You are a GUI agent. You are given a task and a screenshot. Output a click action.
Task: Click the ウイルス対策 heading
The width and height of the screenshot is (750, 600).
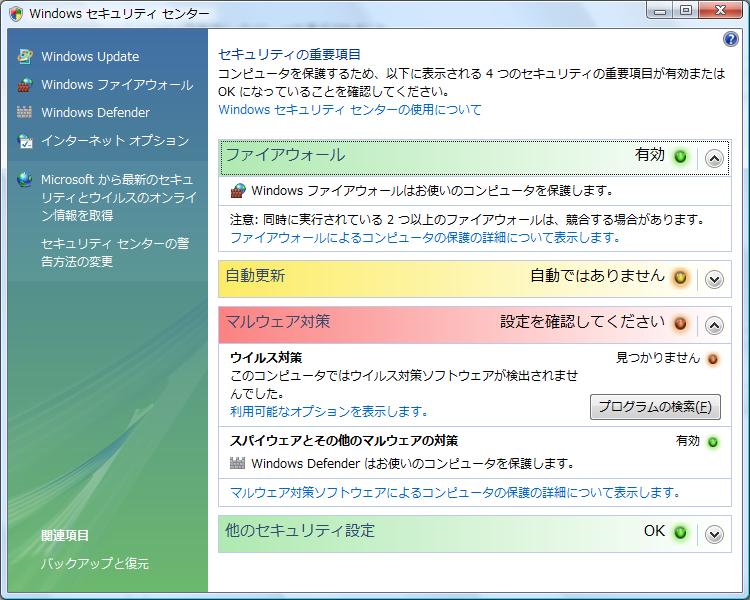[x=266, y=357]
